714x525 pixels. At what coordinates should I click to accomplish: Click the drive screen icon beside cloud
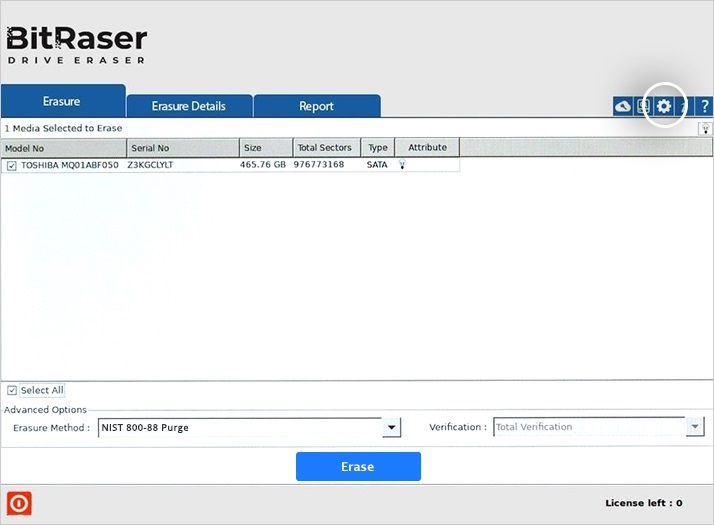pyautogui.click(x=643, y=107)
